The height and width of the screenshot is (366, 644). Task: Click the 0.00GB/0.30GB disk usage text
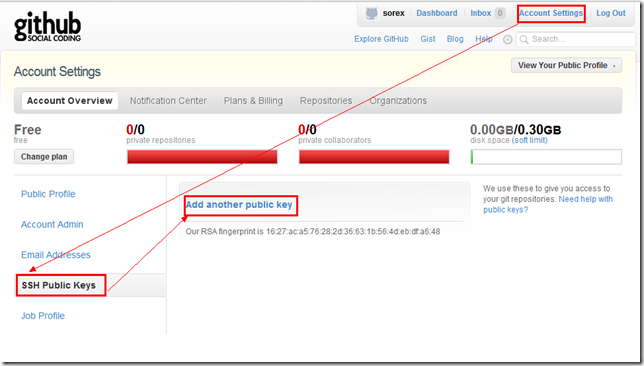coord(515,130)
